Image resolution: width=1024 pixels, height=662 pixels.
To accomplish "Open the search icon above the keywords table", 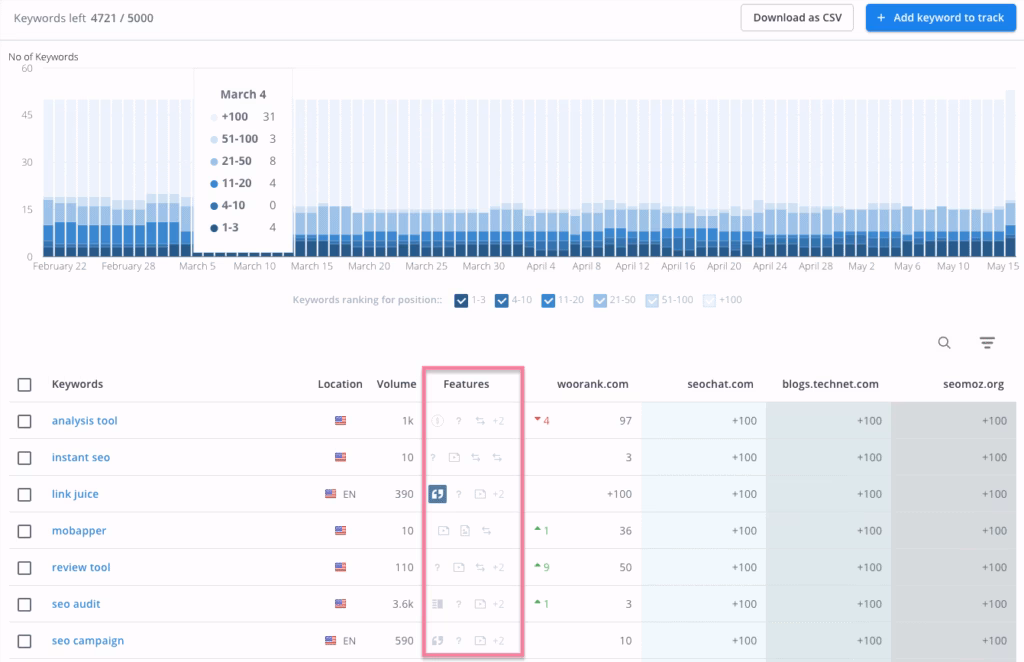I will click(943, 342).
